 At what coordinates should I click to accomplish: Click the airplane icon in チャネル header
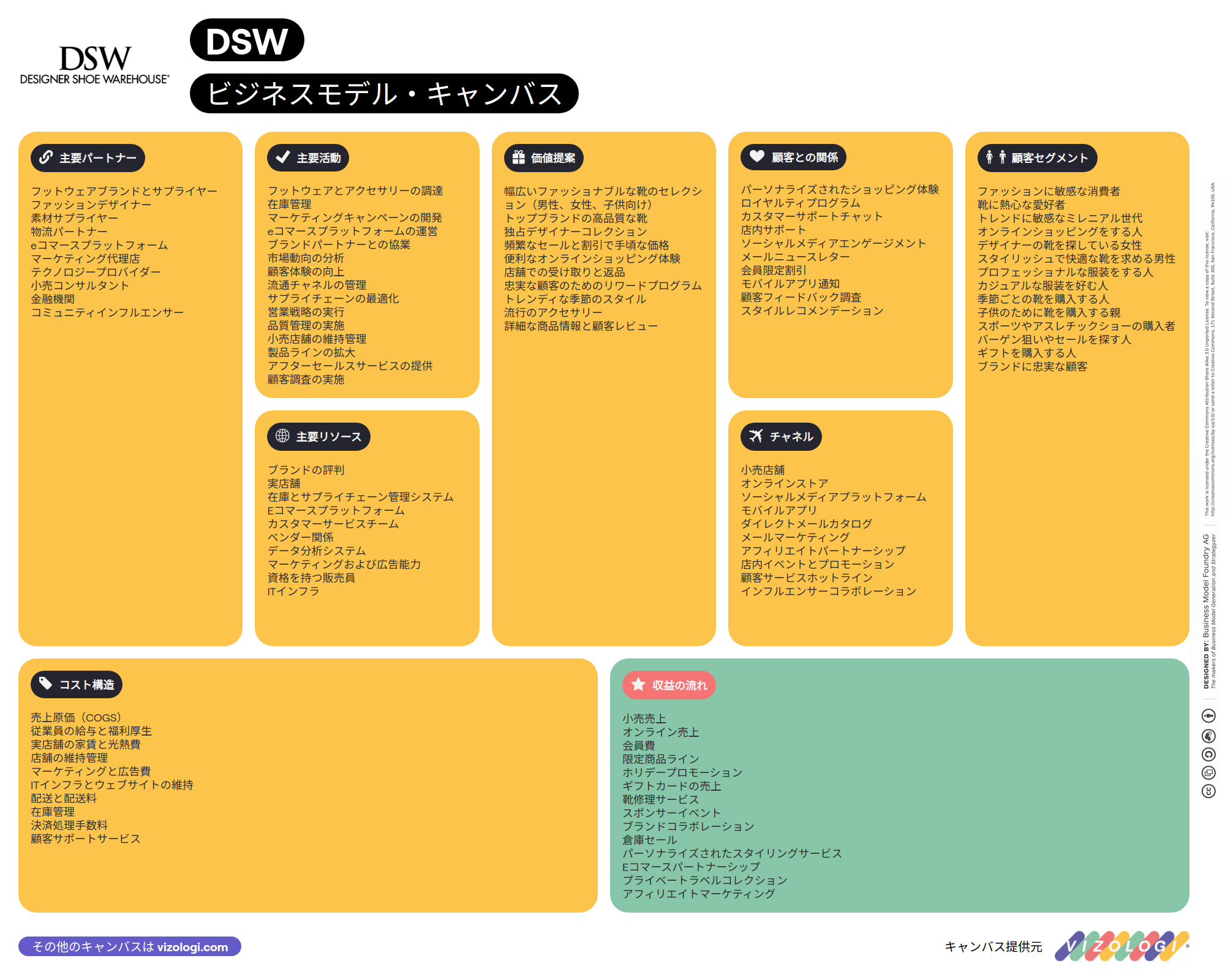756,435
